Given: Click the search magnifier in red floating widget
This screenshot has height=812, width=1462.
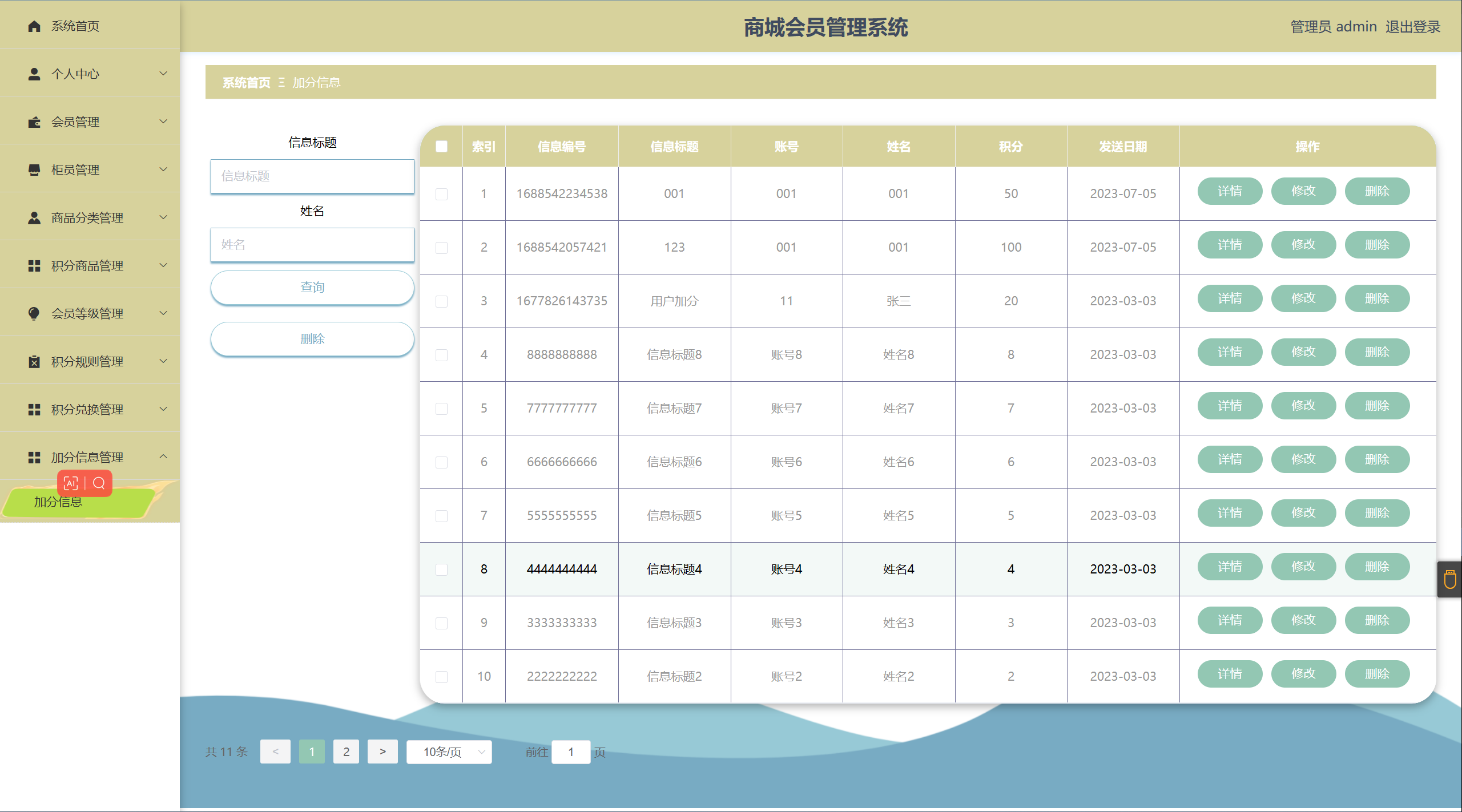Looking at the screenshot, I should coord(99,484).
